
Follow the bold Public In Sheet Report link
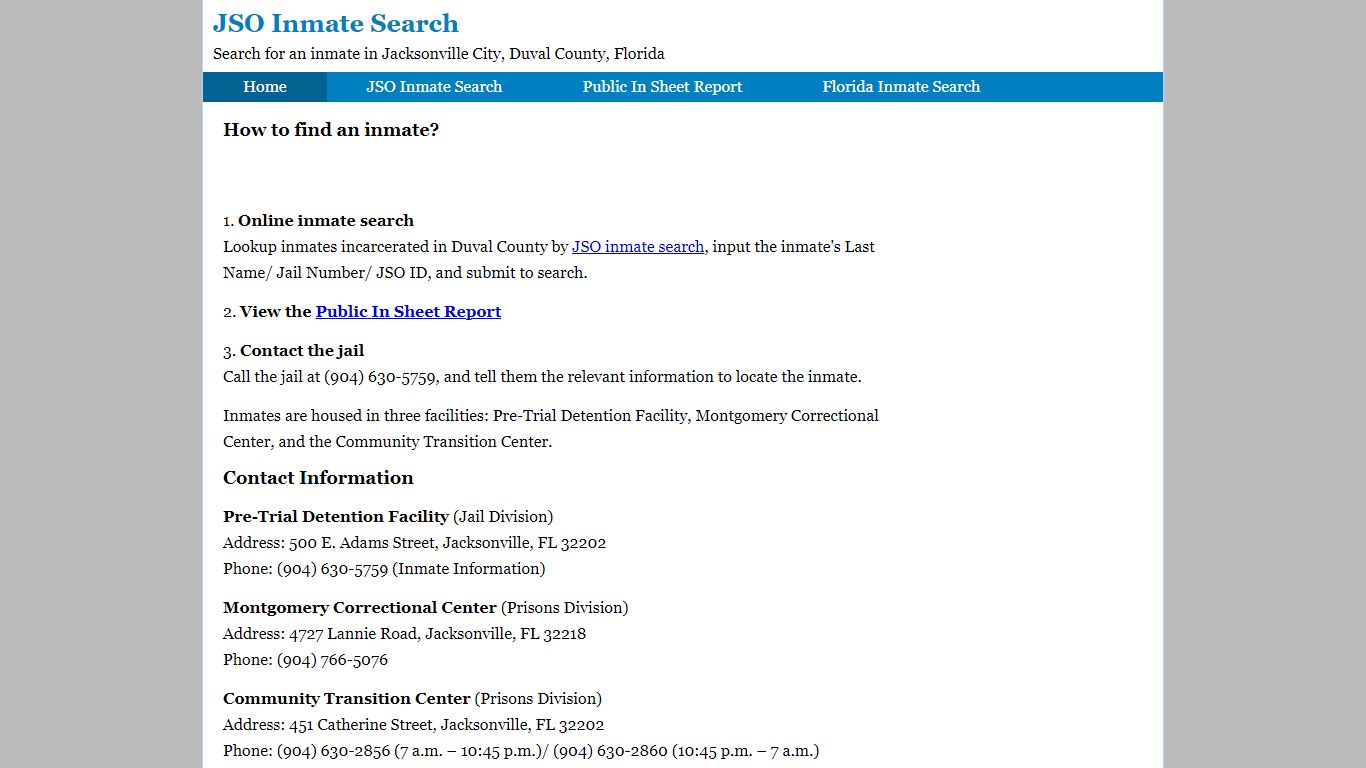click(408, 311)
